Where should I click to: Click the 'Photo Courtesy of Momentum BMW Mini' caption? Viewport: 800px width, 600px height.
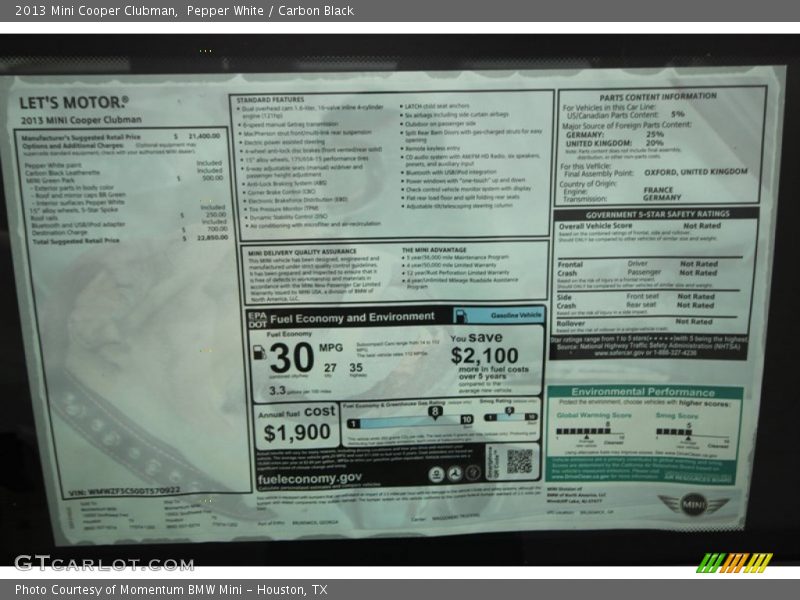point(171,590)
